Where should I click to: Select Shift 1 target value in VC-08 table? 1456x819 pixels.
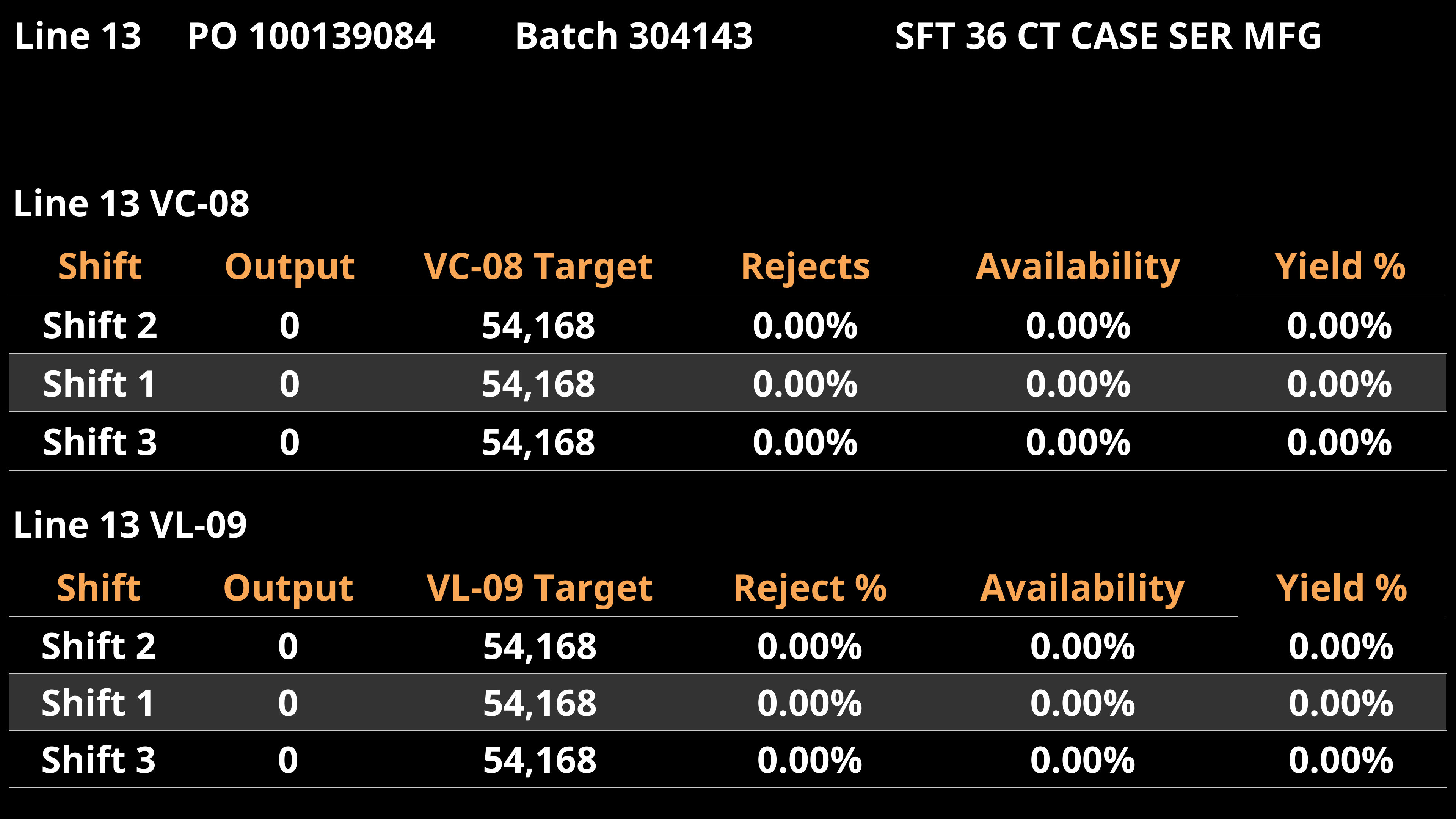coord(538,384)
